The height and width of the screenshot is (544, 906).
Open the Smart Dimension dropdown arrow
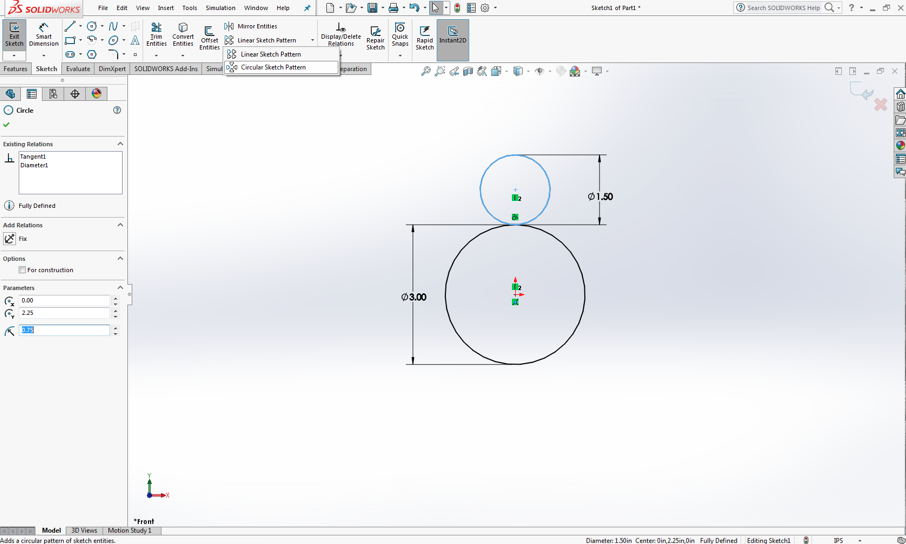pyautogui.click(x=44, y=55)
